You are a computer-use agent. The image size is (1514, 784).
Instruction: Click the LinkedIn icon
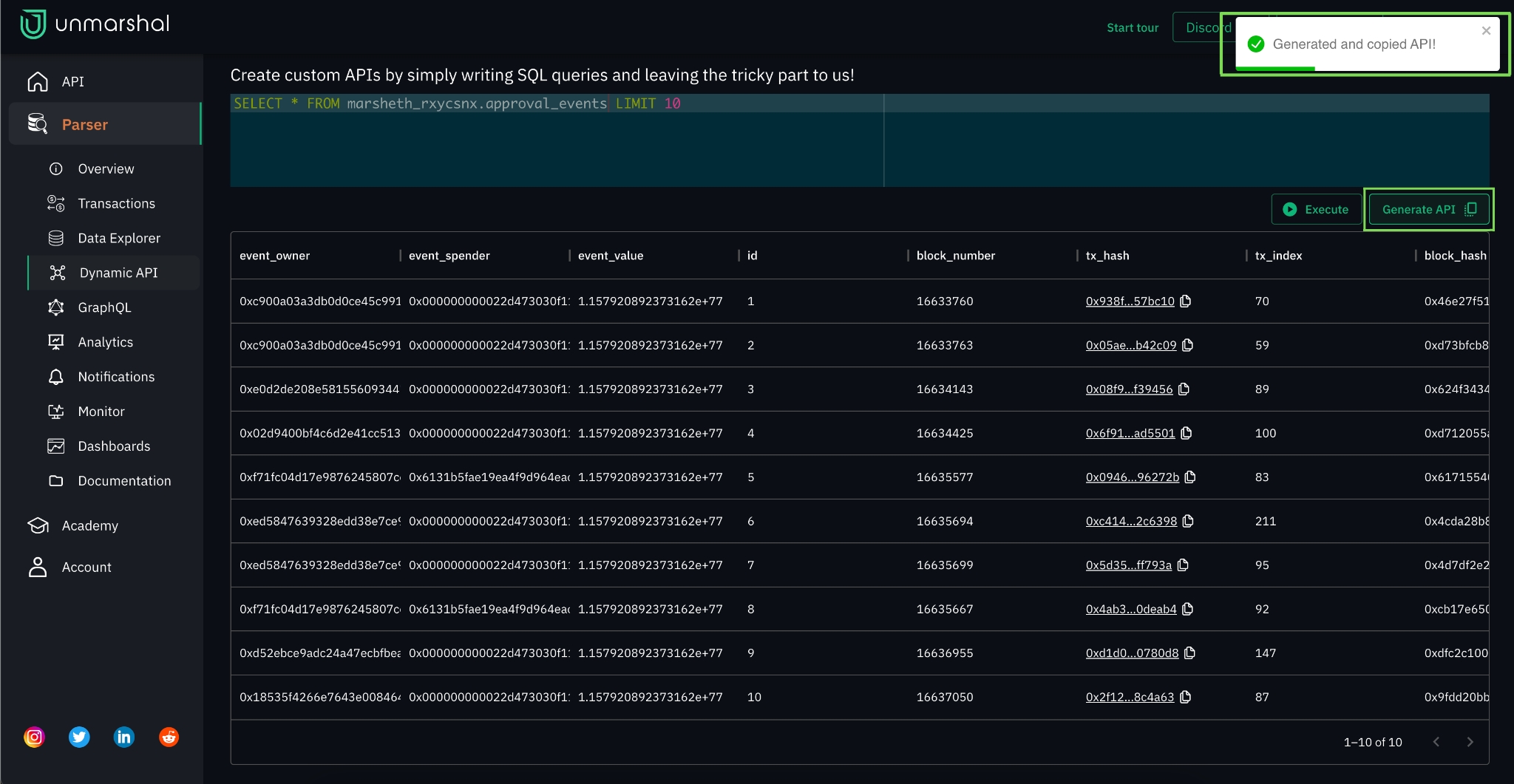tap(124, 737)
